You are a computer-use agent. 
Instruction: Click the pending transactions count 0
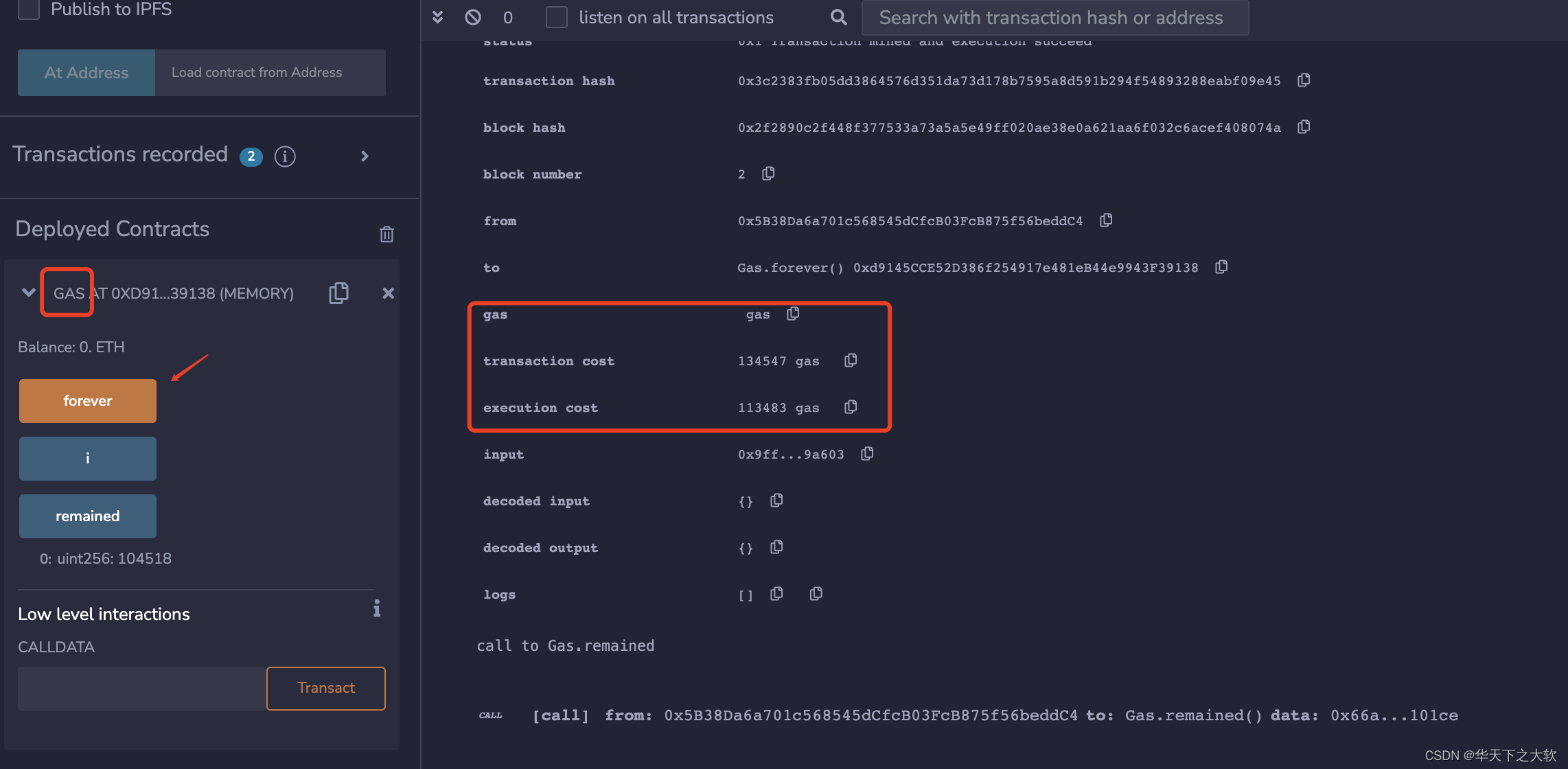(x=508, y=18)
